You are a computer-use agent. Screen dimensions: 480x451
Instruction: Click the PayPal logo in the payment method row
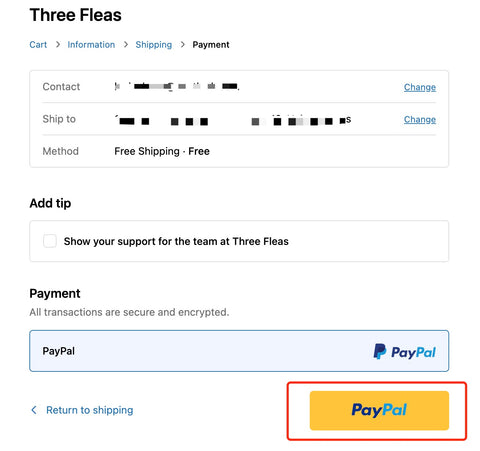404,352
